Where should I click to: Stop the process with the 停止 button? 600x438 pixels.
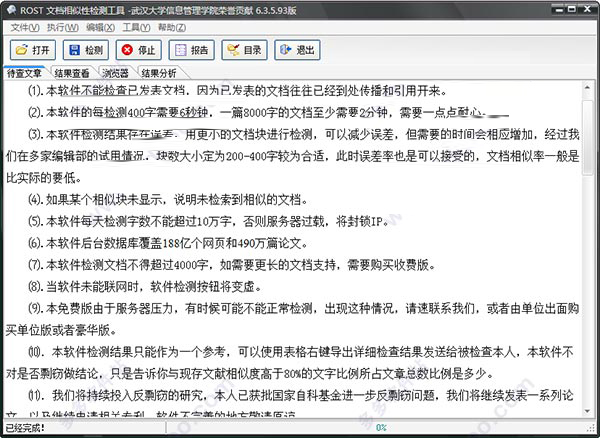point(139,50)
